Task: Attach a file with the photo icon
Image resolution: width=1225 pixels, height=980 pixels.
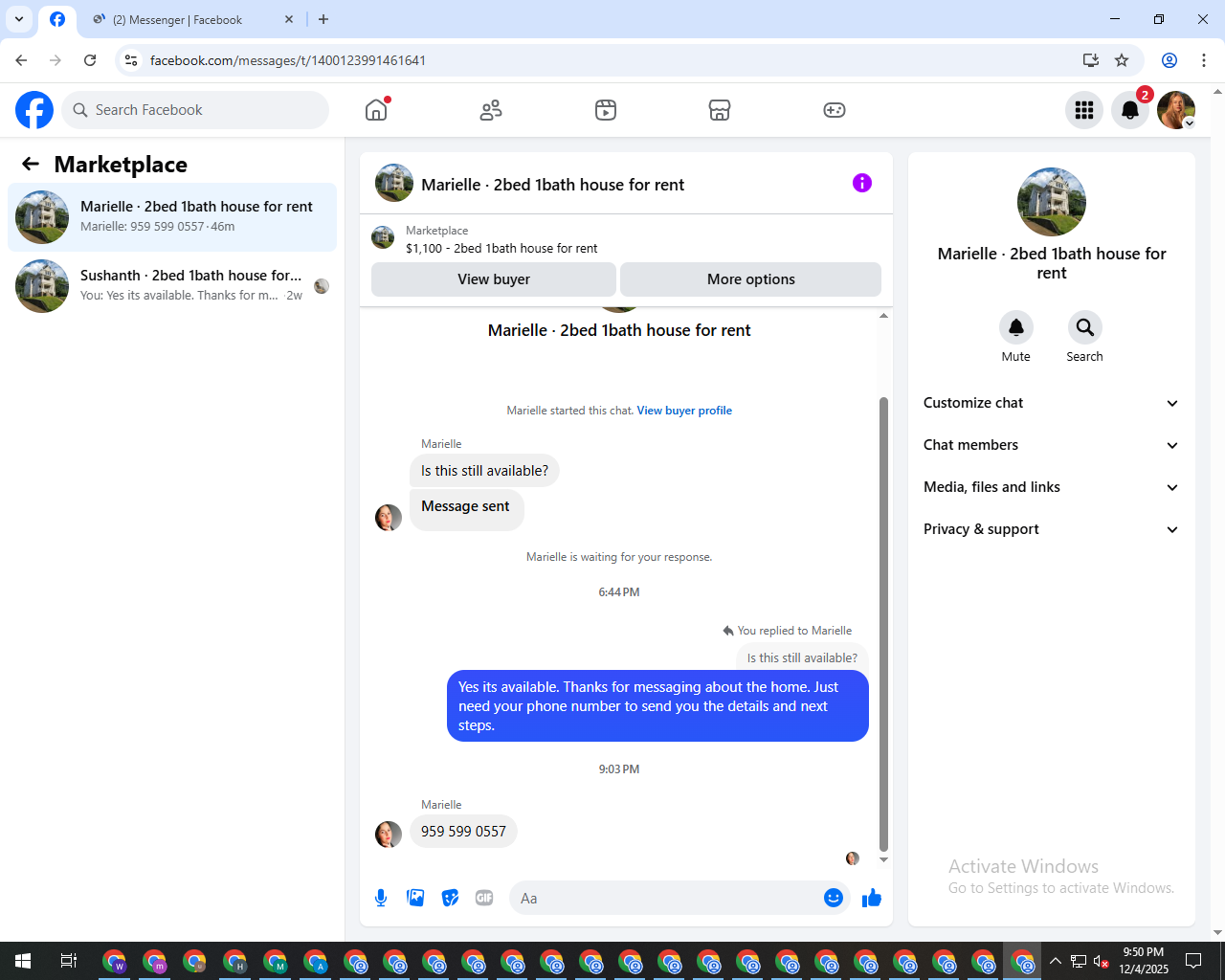Action: pyautogui.click(x=415, y=898)
